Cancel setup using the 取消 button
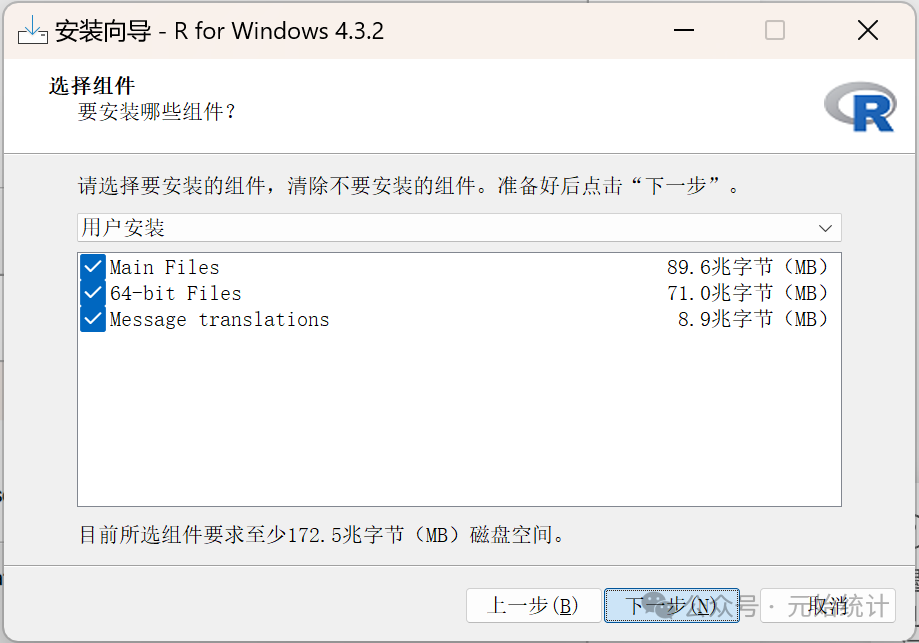 (x=828, y=605)
